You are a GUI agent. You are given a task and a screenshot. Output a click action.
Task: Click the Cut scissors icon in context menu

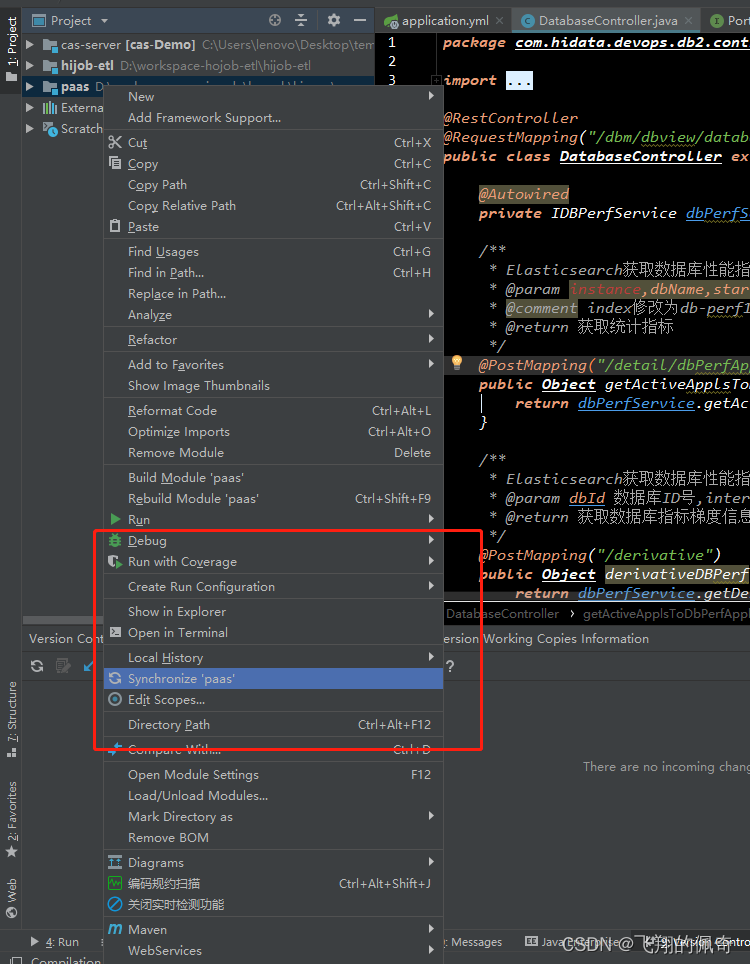[115, 143]
